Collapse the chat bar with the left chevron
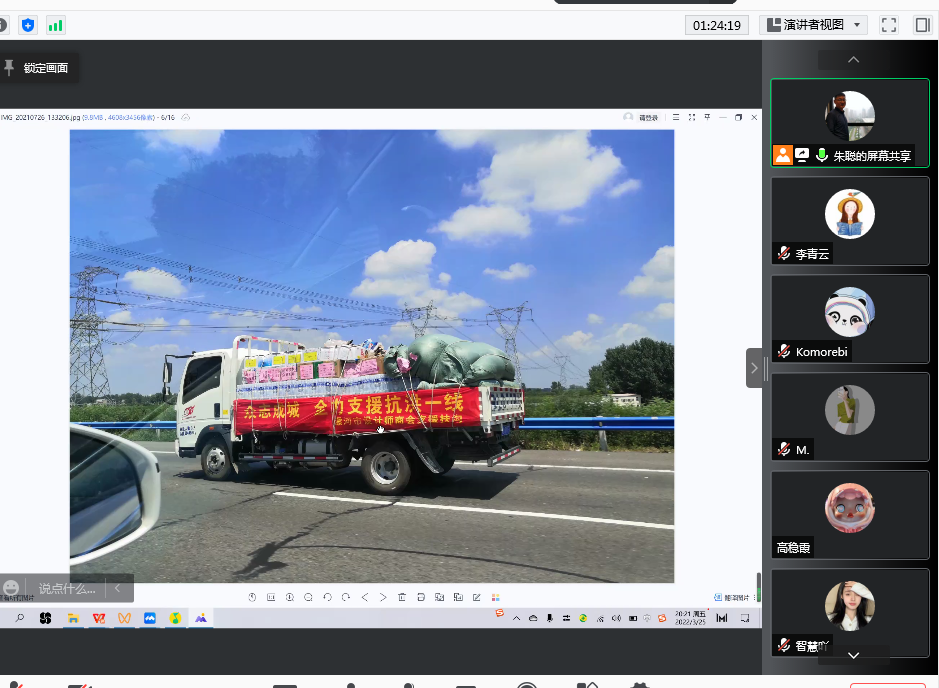Viewport: 939px width, 688px height. 118,588
